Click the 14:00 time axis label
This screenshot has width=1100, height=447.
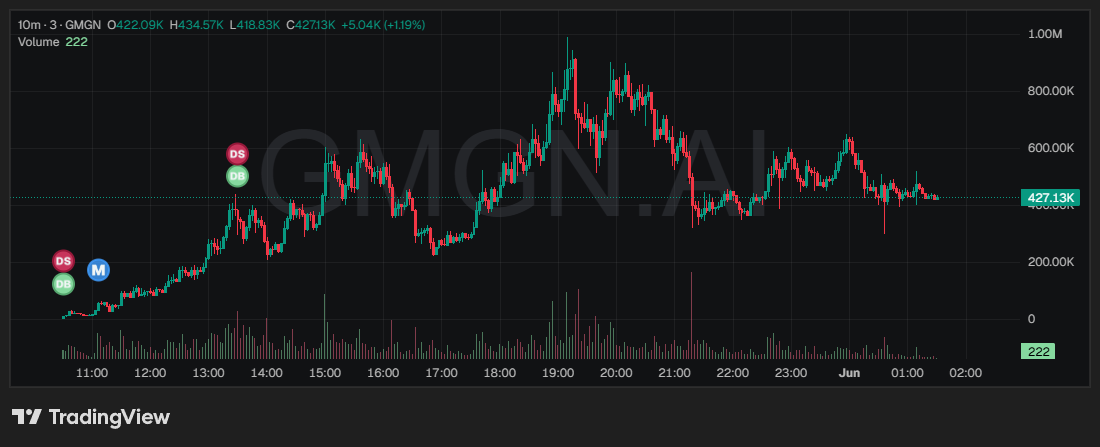[x=267, y=373]
